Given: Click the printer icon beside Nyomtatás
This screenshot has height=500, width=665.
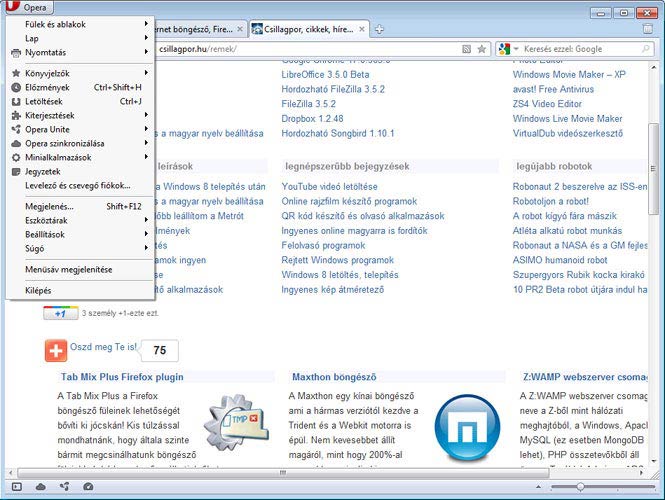Looking at the screenshot, I should (x=16, y=53).
